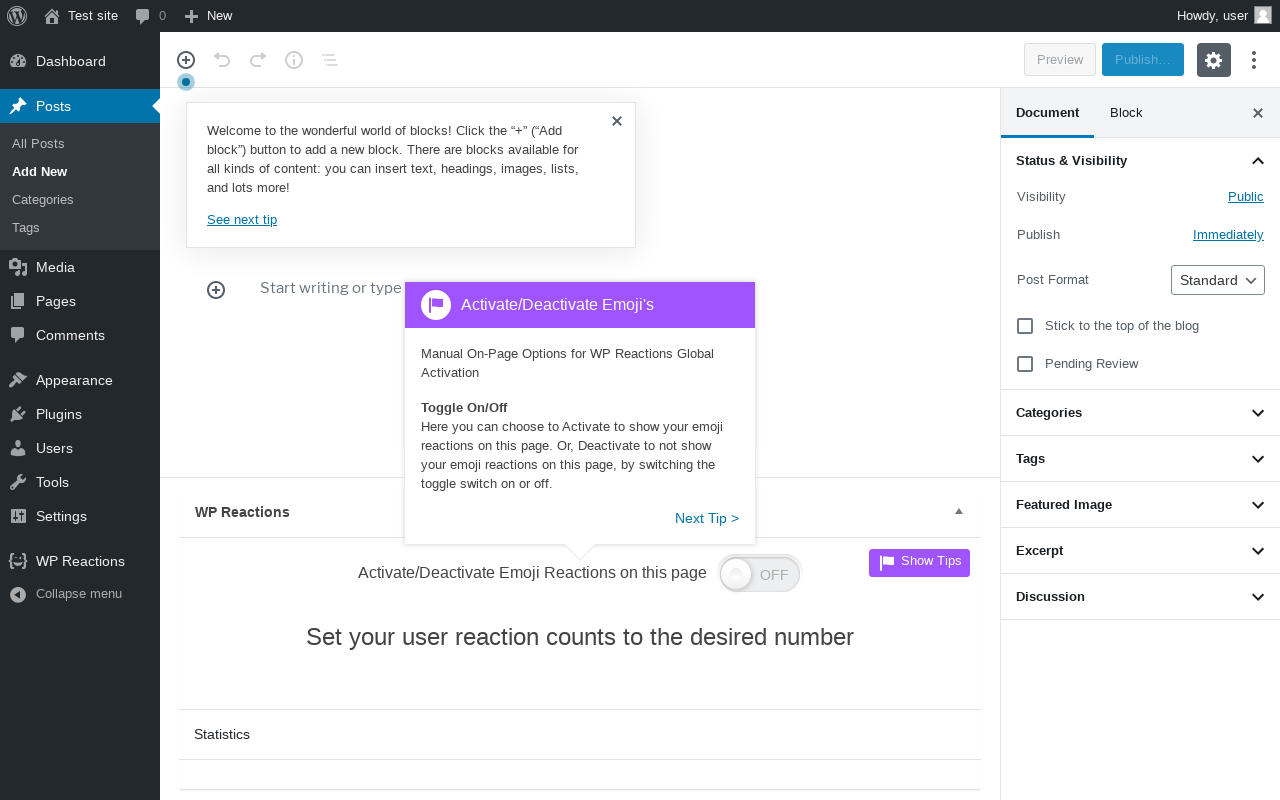1280x800 pixels.
Task: Open Posts menu in sidebar
Action: click(x=80, y=106)
